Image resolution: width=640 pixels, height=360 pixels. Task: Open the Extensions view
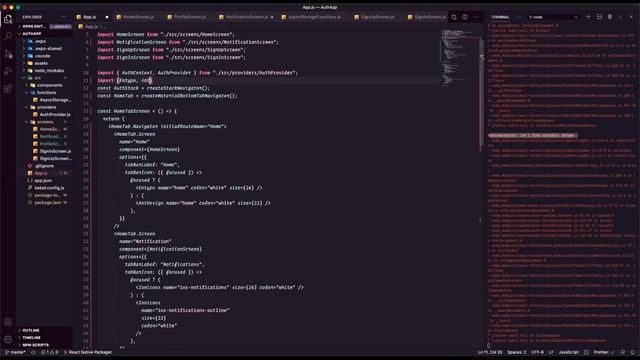point(8,89)
